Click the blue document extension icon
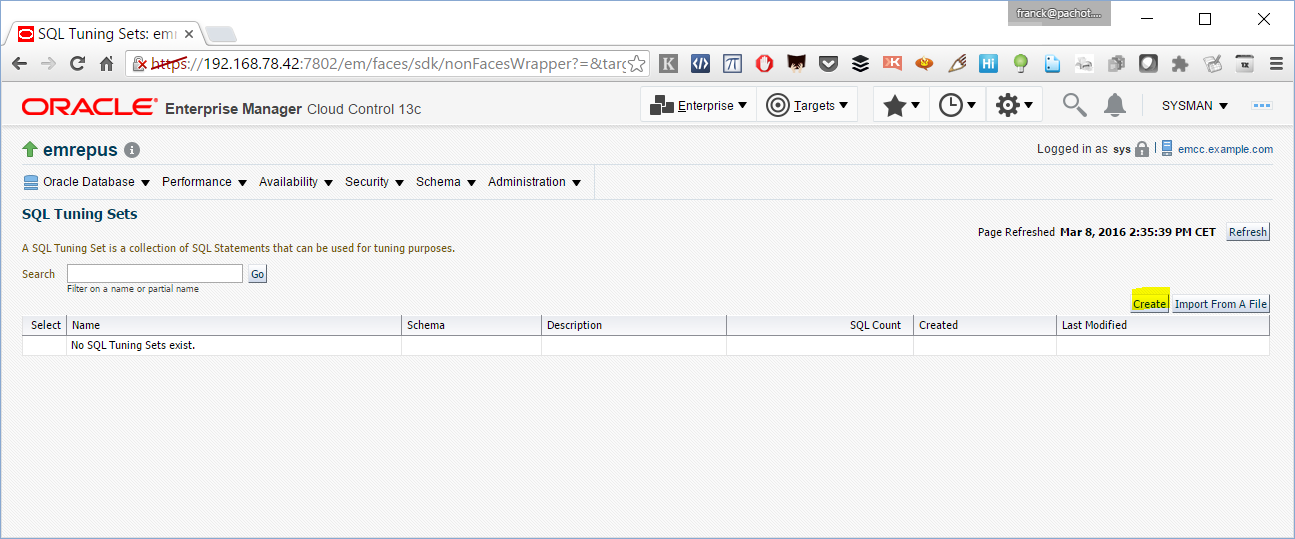This screenshot has width=1295, height=539. coord(1052,63)
